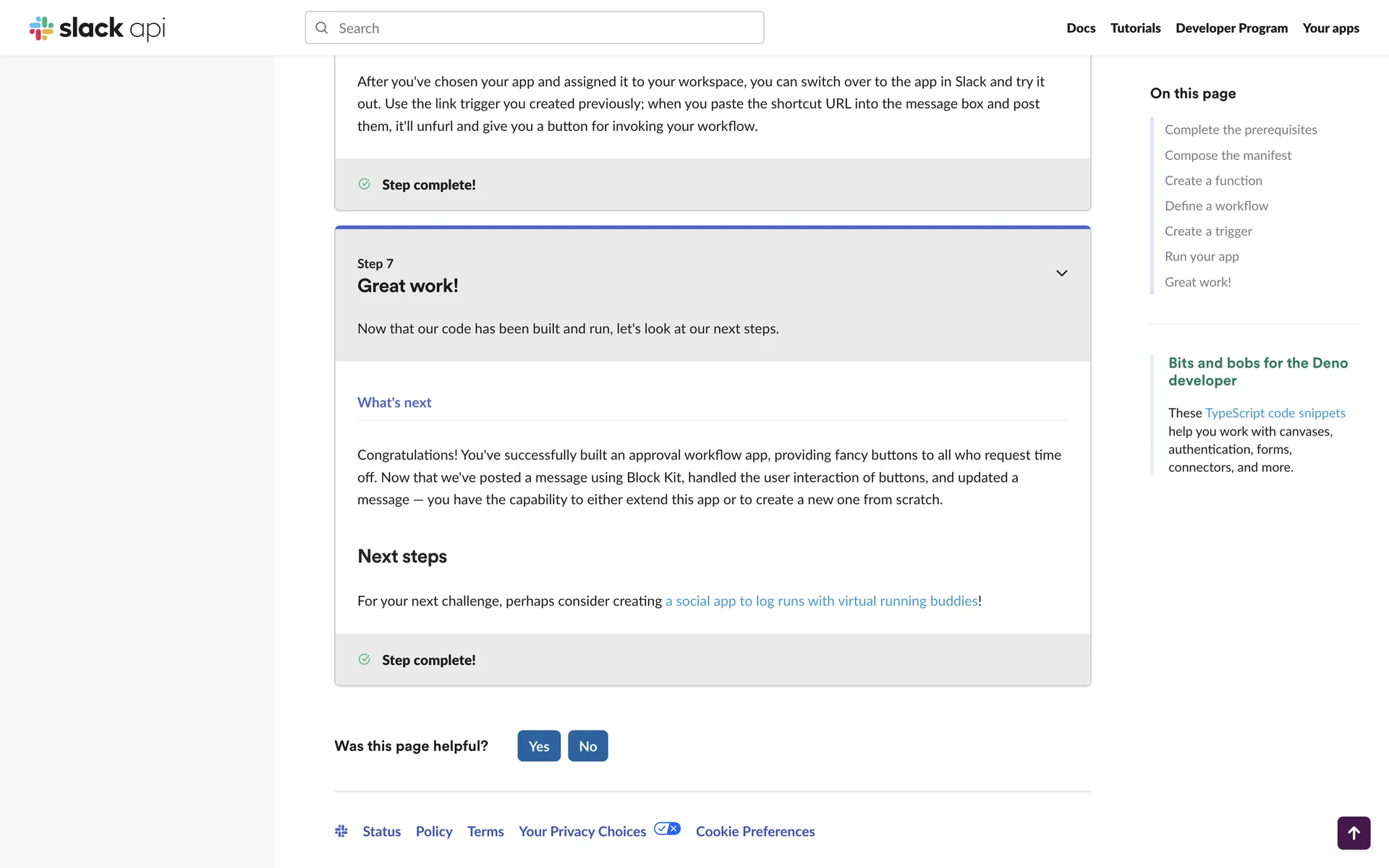Open the social app running buddies link
This screenshot has width=1389, height=868.
[821, 601]
